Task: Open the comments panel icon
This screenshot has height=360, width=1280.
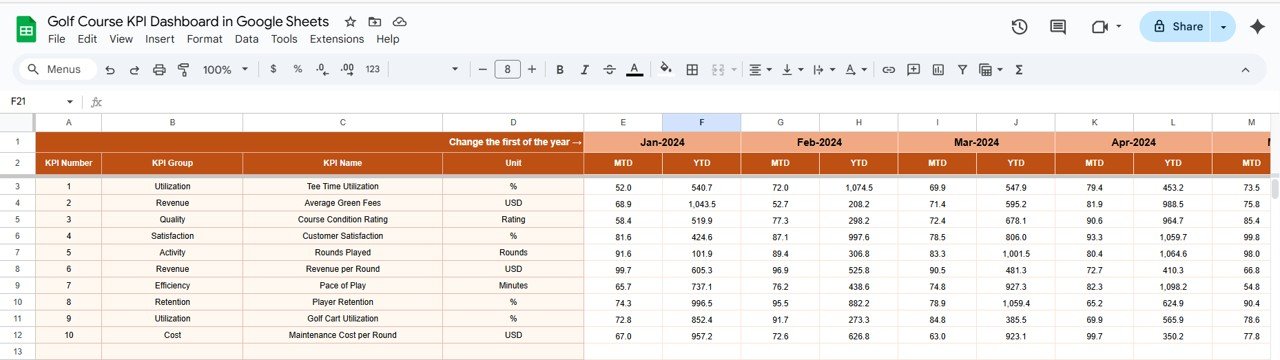Action: pos(1058,27)
